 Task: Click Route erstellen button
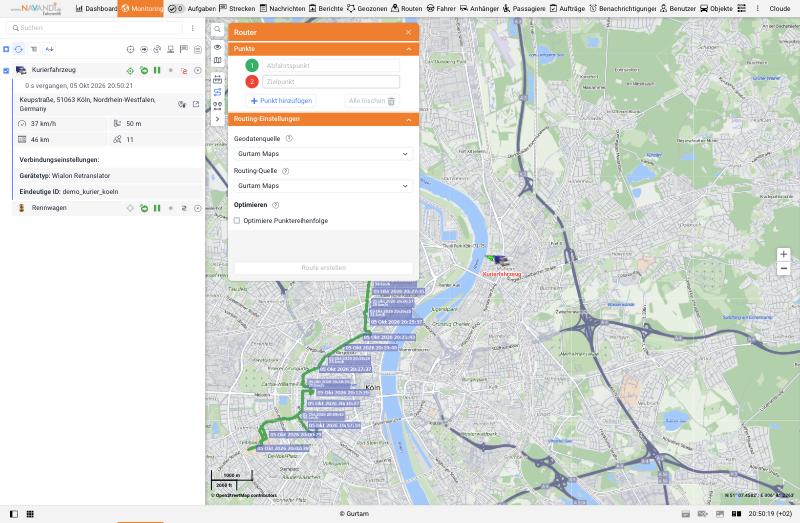323,268
